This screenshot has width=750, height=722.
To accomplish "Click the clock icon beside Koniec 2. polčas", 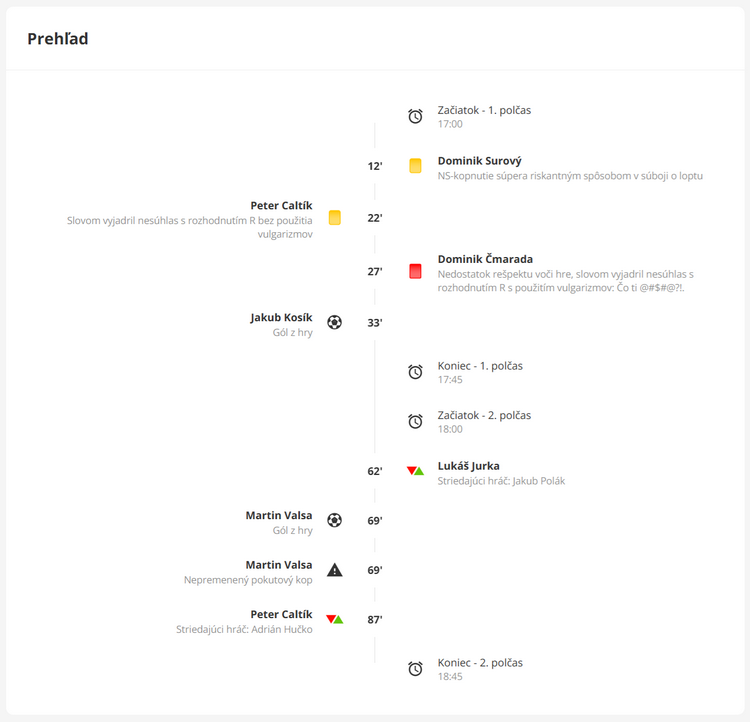I will click(415, 668).
